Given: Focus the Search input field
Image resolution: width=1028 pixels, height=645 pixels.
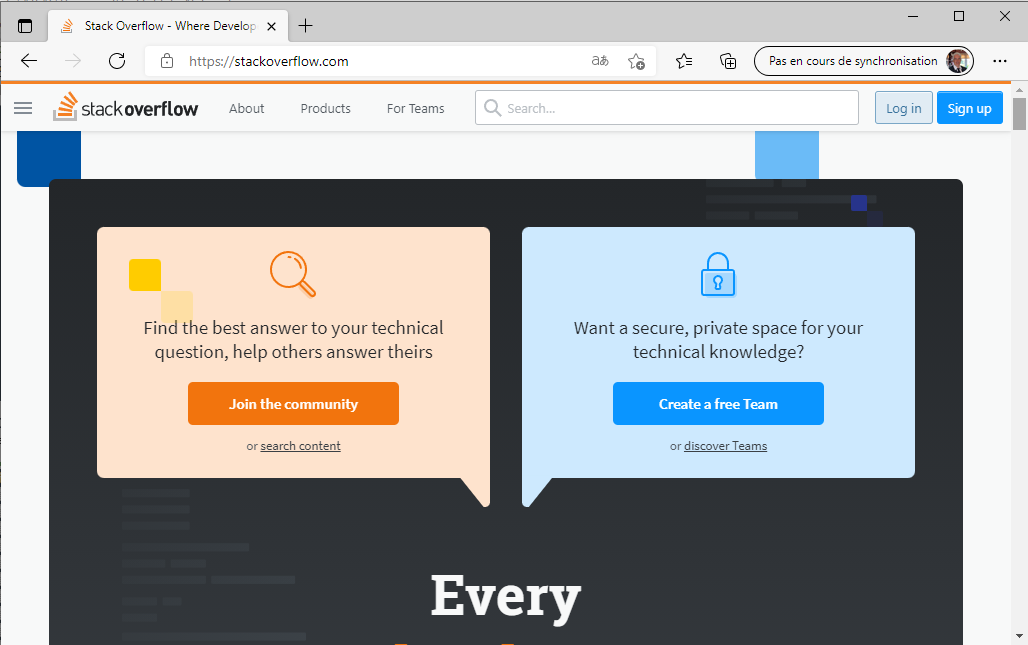Looking at the screenshot, I should [x=667, y=108].
